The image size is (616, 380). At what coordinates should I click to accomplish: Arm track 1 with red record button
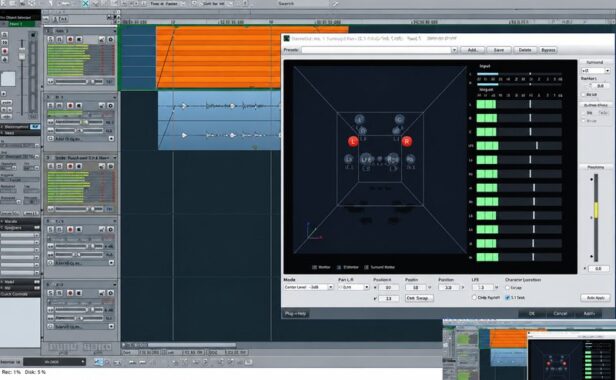point(70,39)
